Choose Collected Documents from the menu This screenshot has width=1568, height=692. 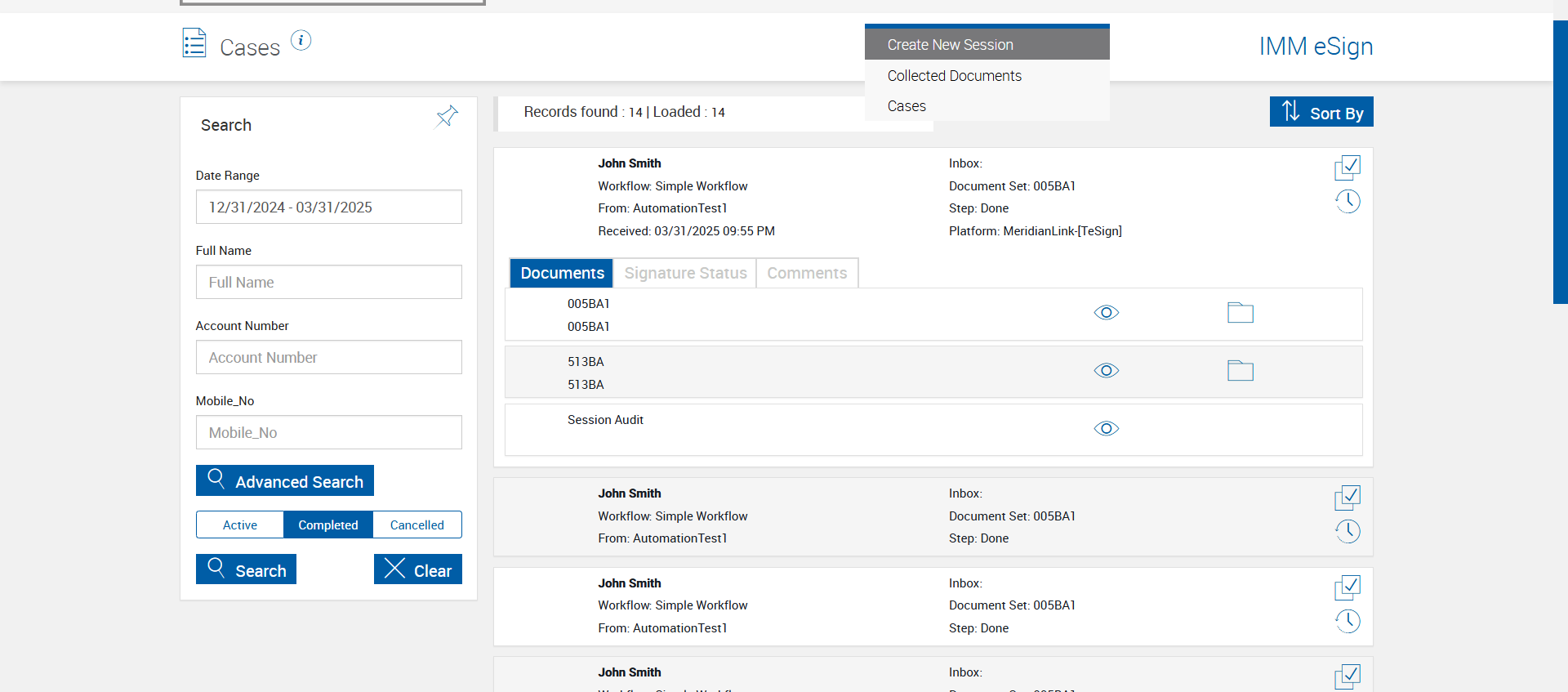[954, 76]
